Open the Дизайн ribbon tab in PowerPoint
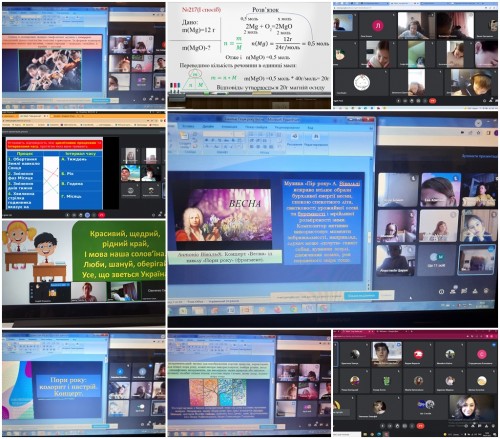 click(x=208, y=127)
